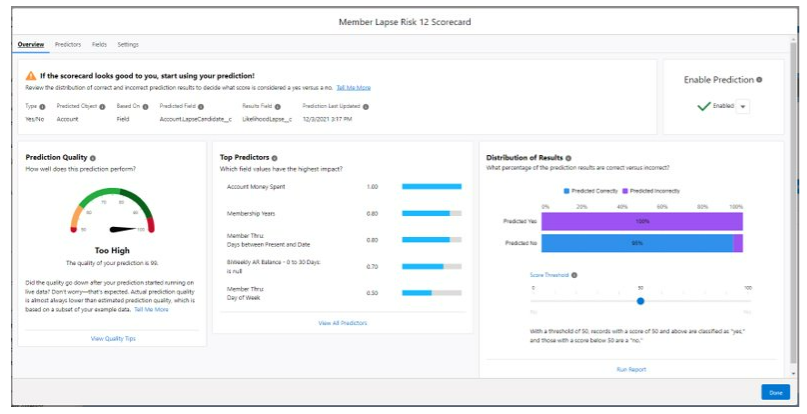
Task: Click the Done button
Action: (x=775, y=392)
